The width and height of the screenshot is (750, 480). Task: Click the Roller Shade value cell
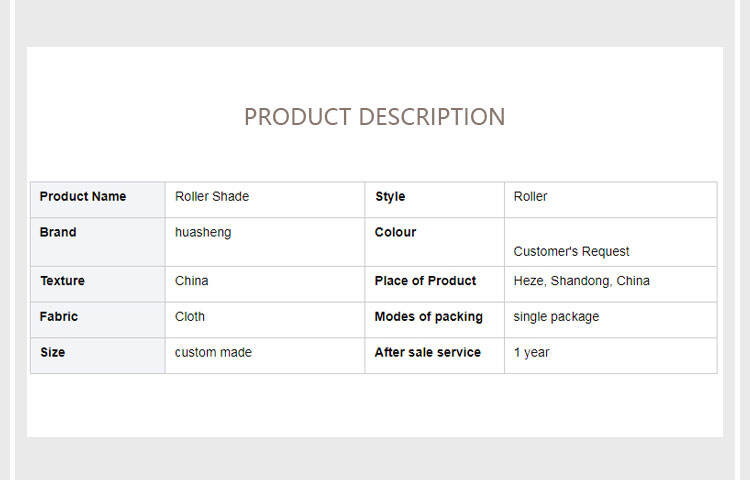pos(212,197)
